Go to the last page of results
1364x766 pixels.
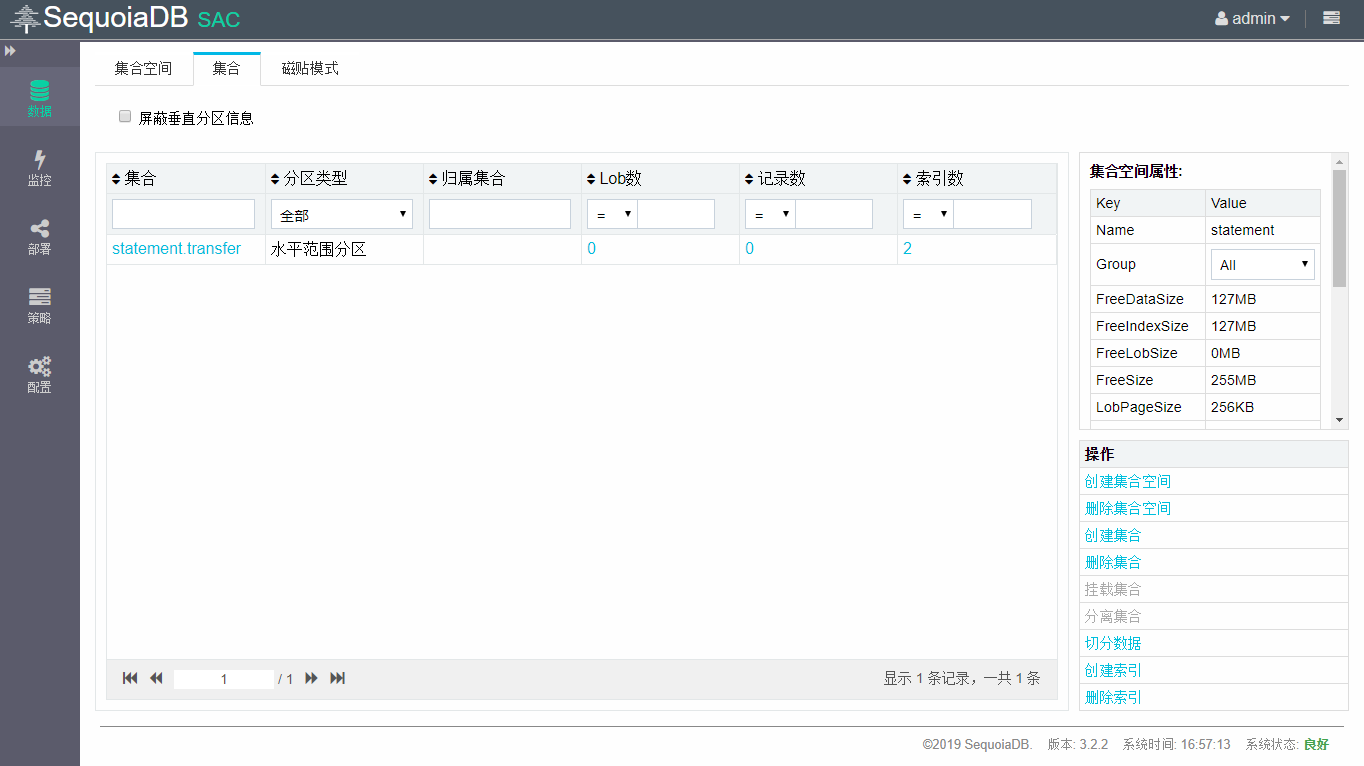coord(338,678)
